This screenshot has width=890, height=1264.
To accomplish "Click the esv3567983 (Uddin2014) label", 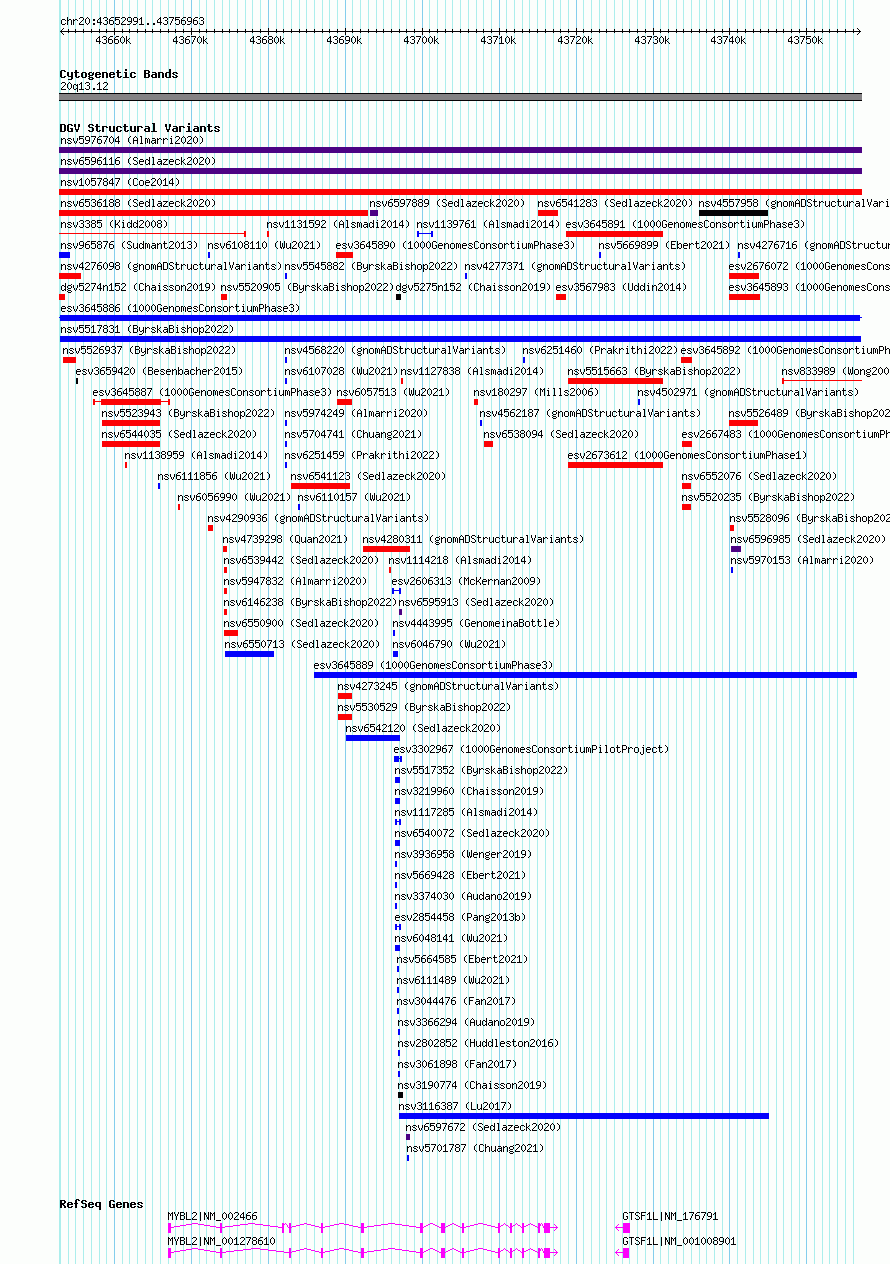I will coord(621,287).
